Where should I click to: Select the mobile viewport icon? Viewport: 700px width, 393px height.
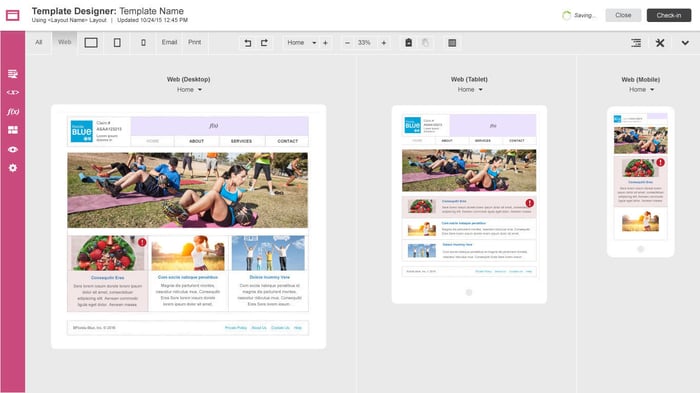(x=143, y=42)
